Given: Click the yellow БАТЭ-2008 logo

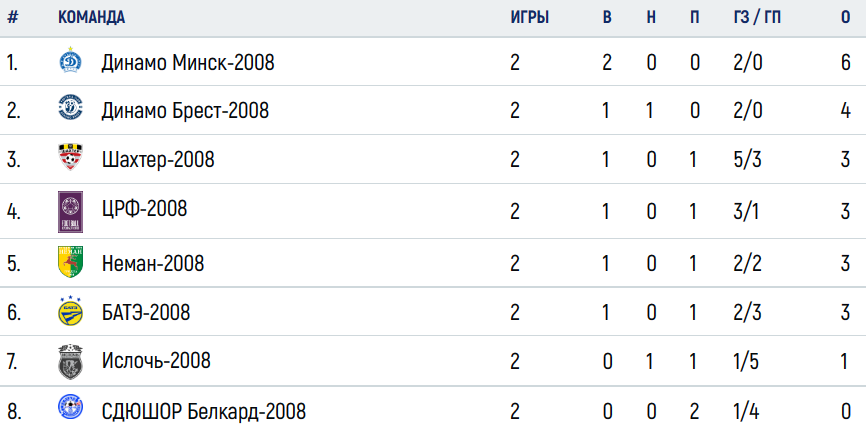Looking at the screenshot, I should tap(70, 311).
